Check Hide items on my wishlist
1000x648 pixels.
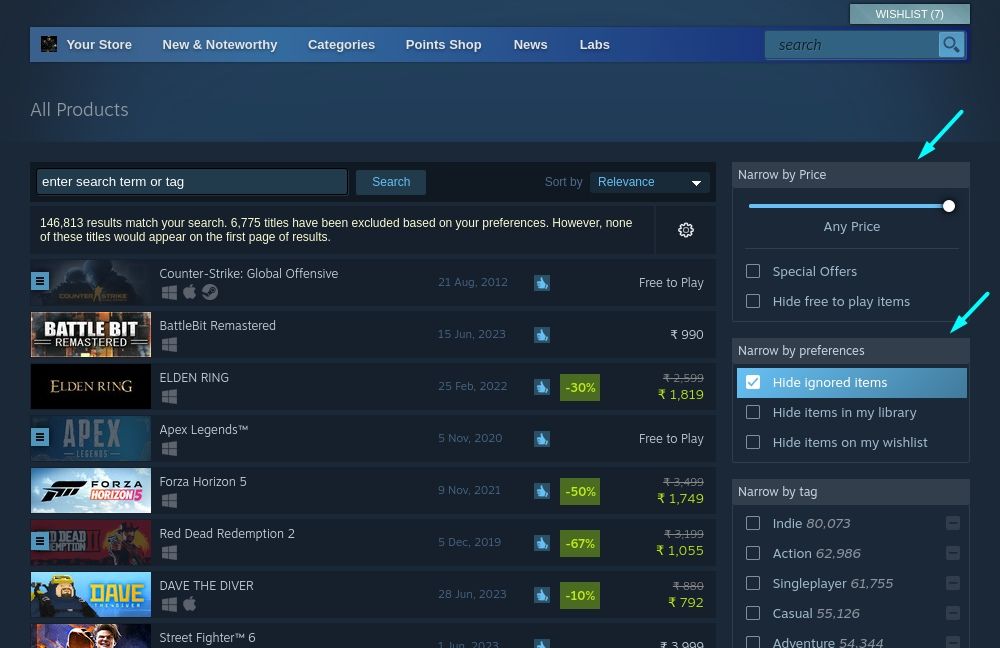pyautogui.click(x=753, y=442)
